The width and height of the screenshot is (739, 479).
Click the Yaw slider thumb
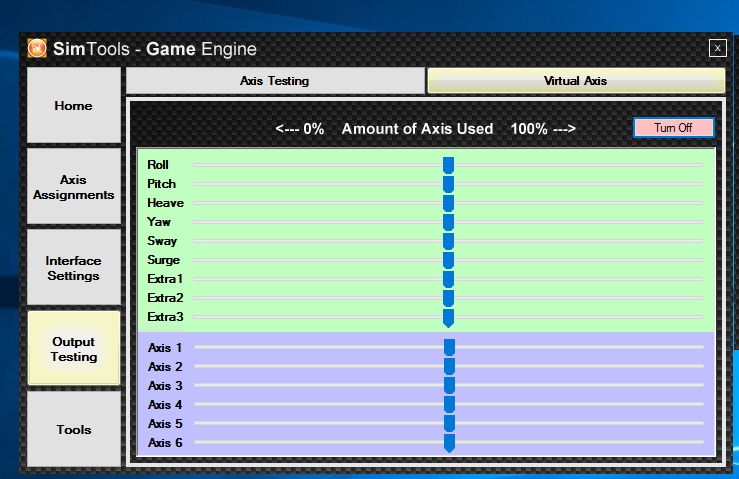coord(448,223)
